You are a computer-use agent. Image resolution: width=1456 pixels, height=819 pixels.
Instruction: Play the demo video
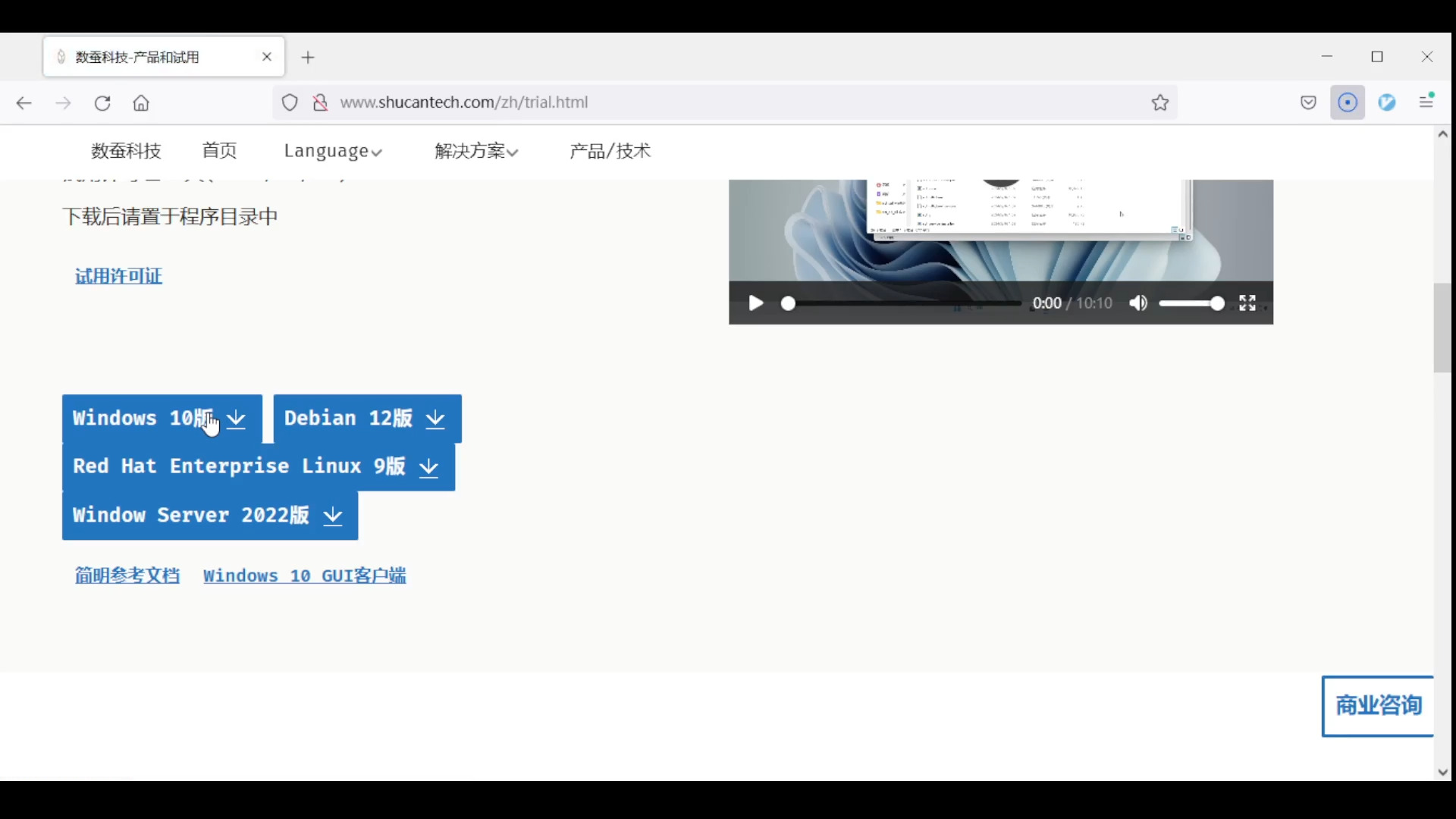click(x=755, y=303)
